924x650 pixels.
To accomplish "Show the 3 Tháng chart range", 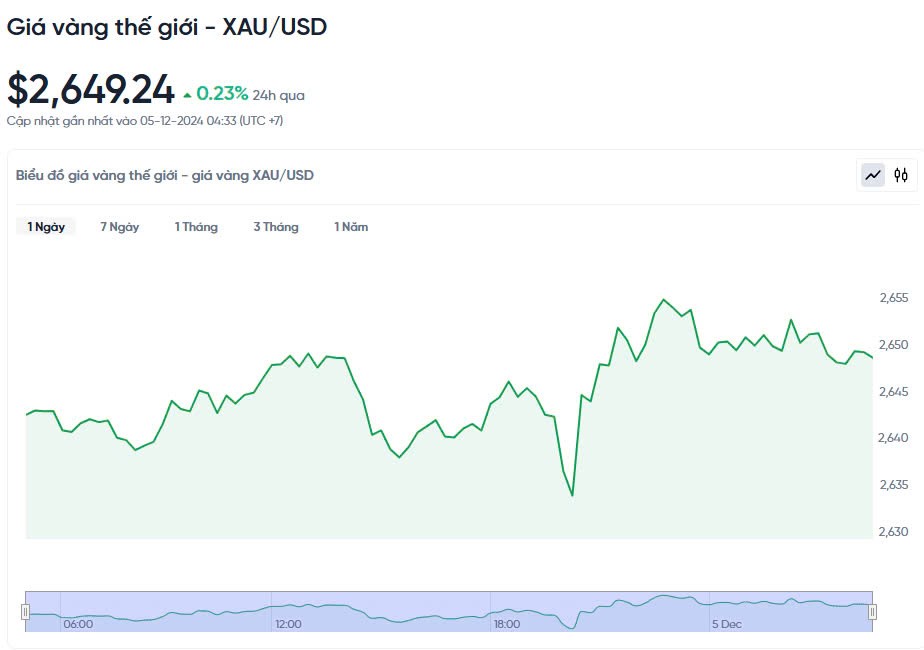I will click(276, 227).
